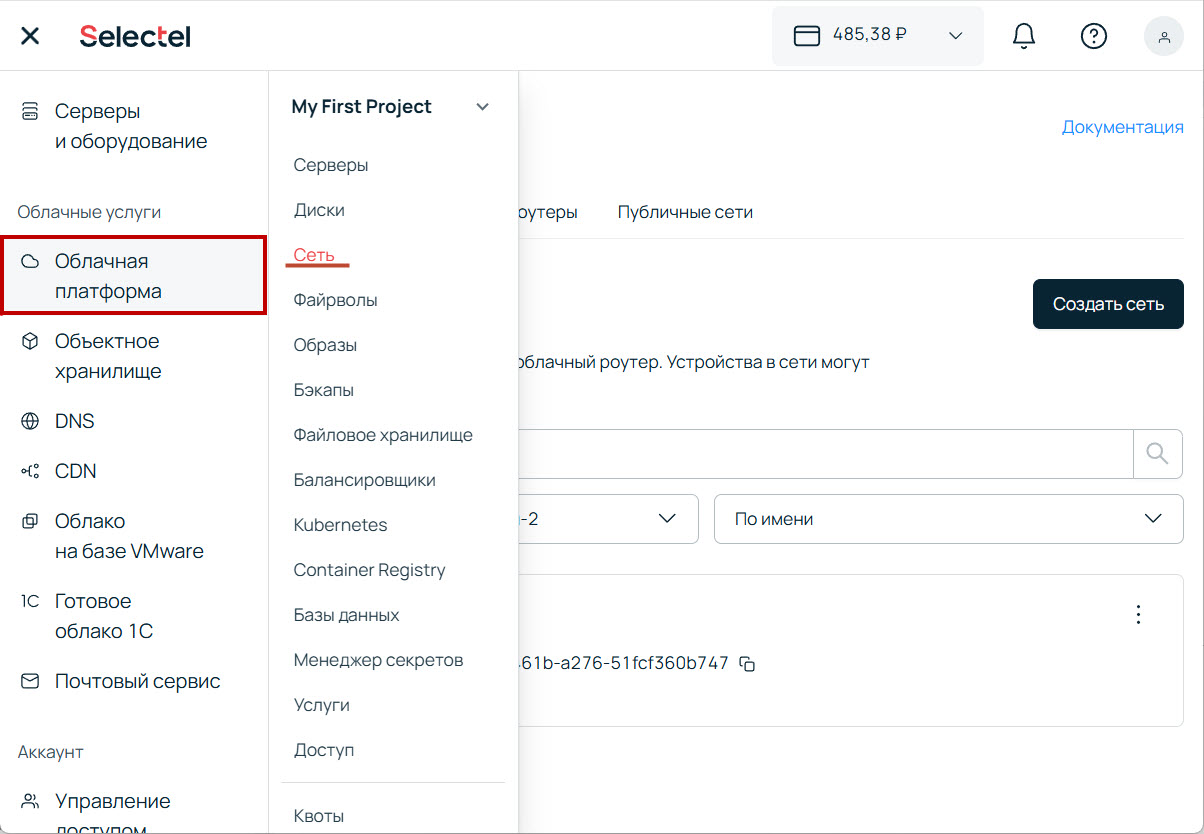
Task: Select Объектное хранилище in the sidebar
Action: click(107, 356)
